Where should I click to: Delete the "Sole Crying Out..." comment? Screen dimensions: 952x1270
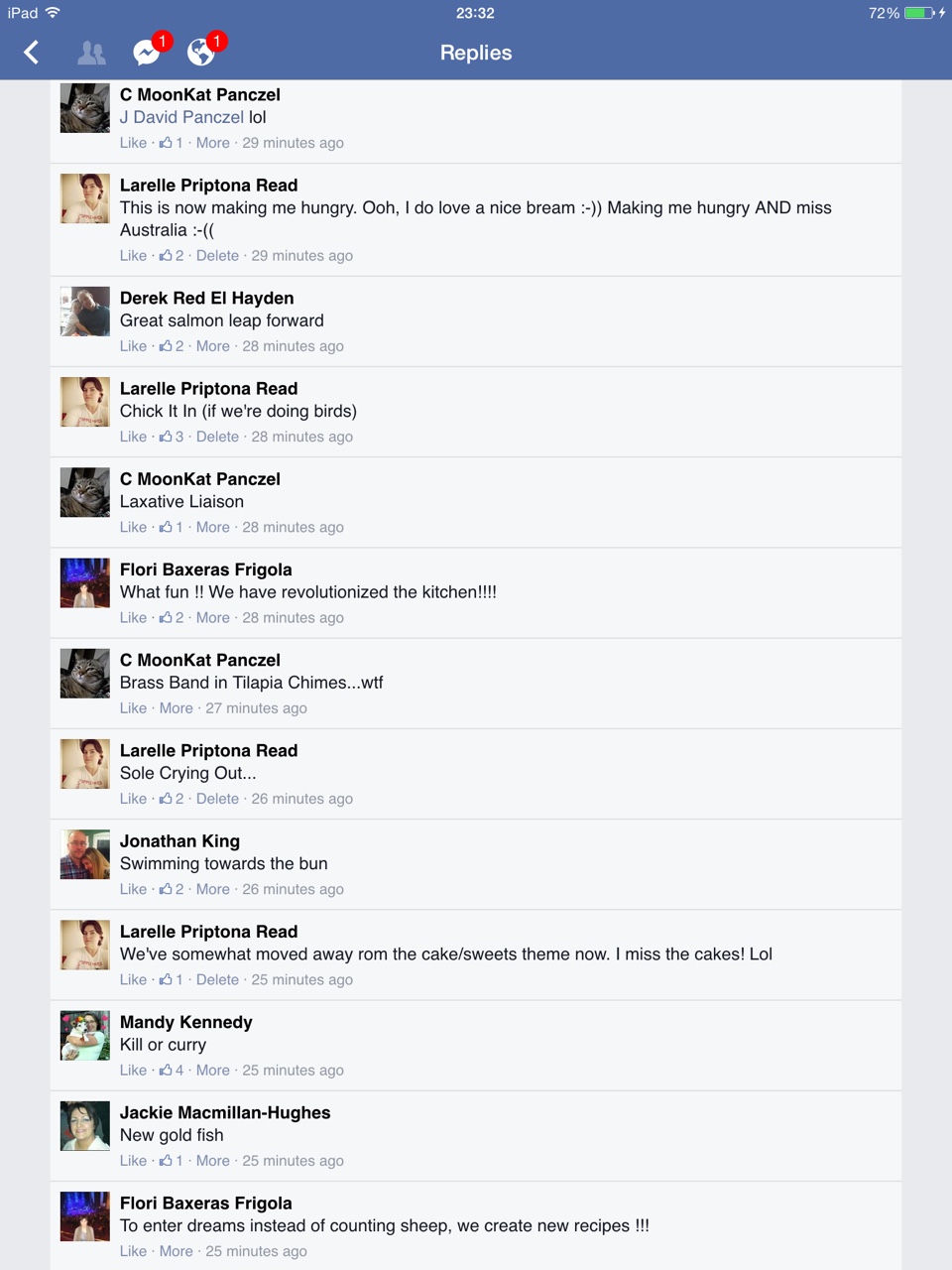pos(217,799)
